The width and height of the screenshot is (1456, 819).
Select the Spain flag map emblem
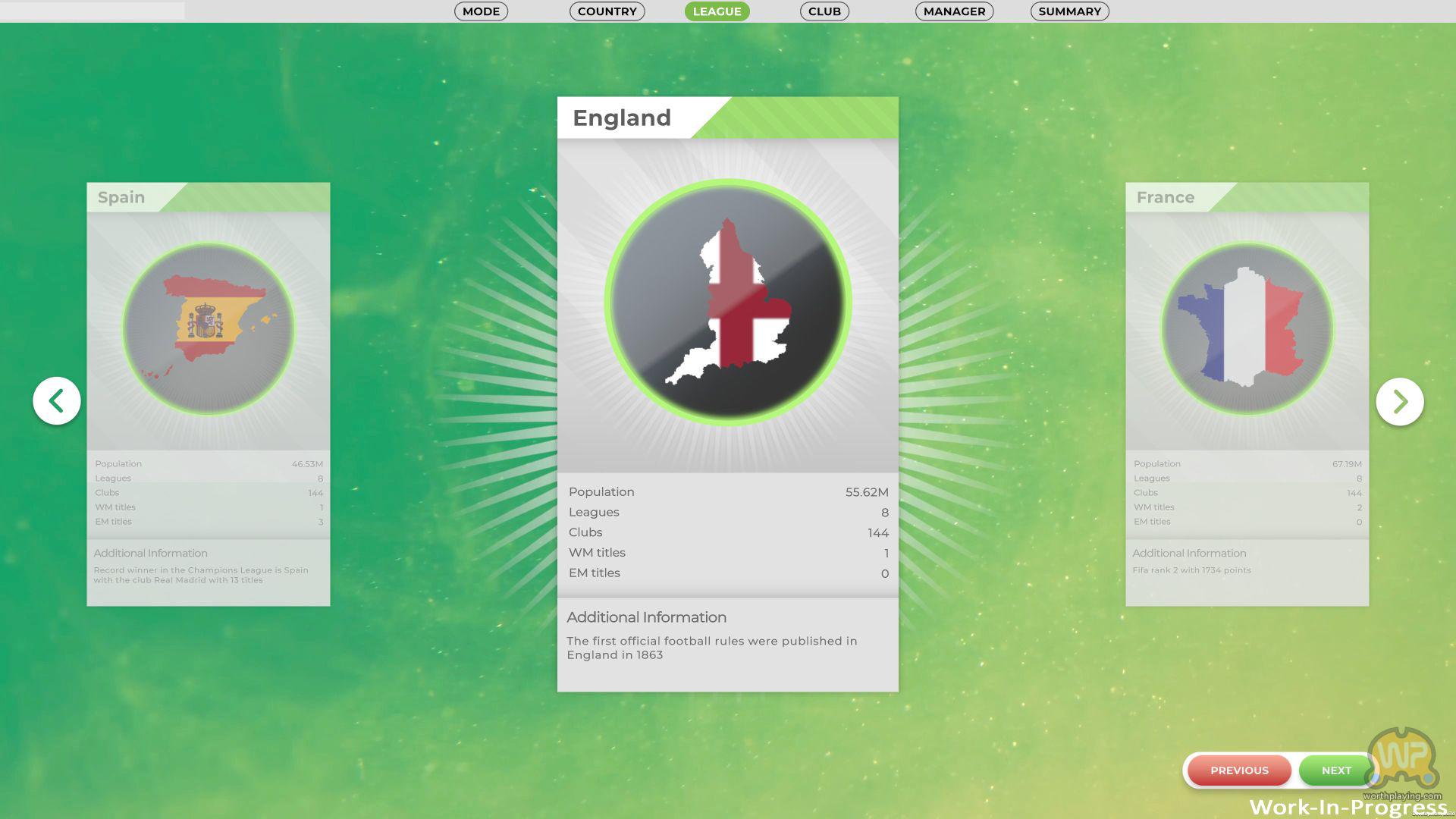(x=209, y=328)
